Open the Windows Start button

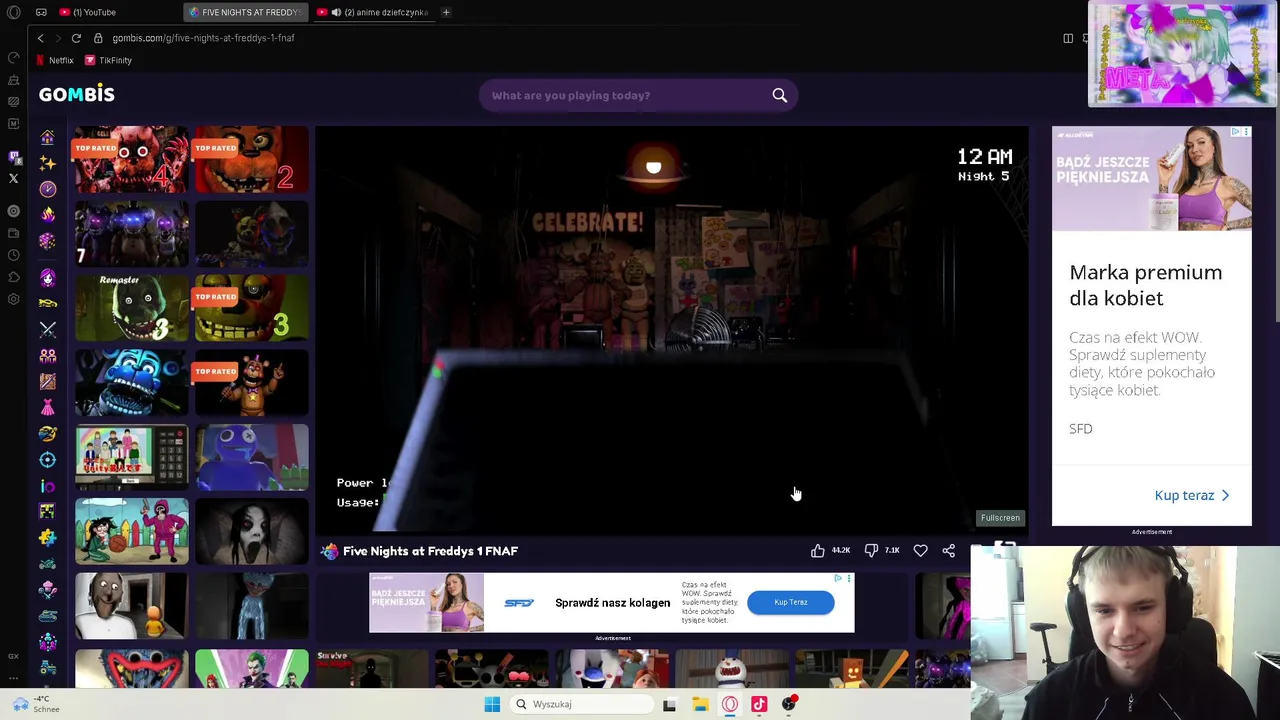[492, 704]
